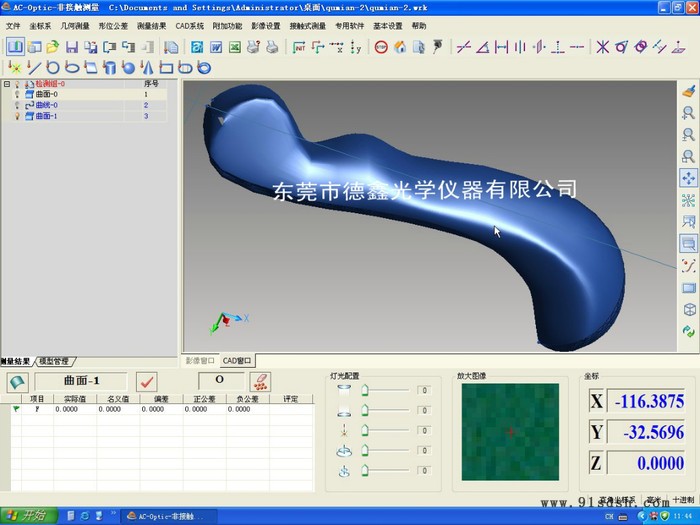Toggle lightbulb visibility for 曲面-0

click(17, 94)
